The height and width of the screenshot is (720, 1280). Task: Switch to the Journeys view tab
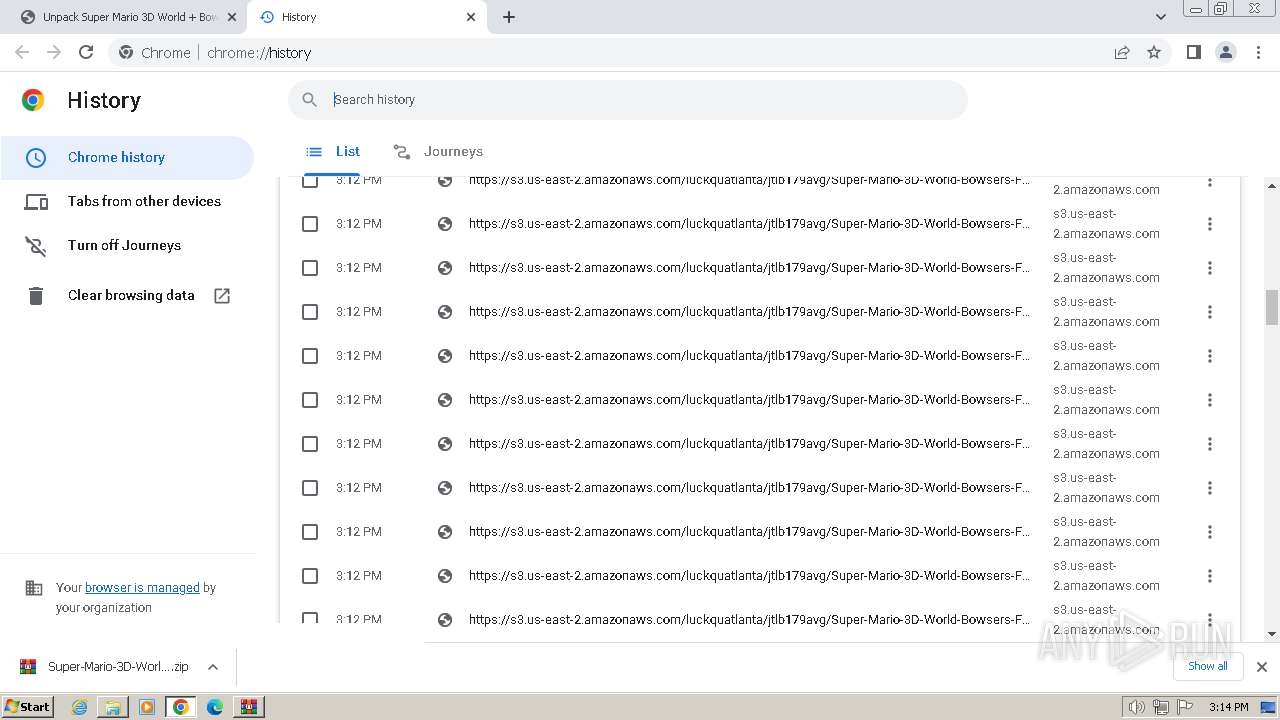click(x=438, y=152)
